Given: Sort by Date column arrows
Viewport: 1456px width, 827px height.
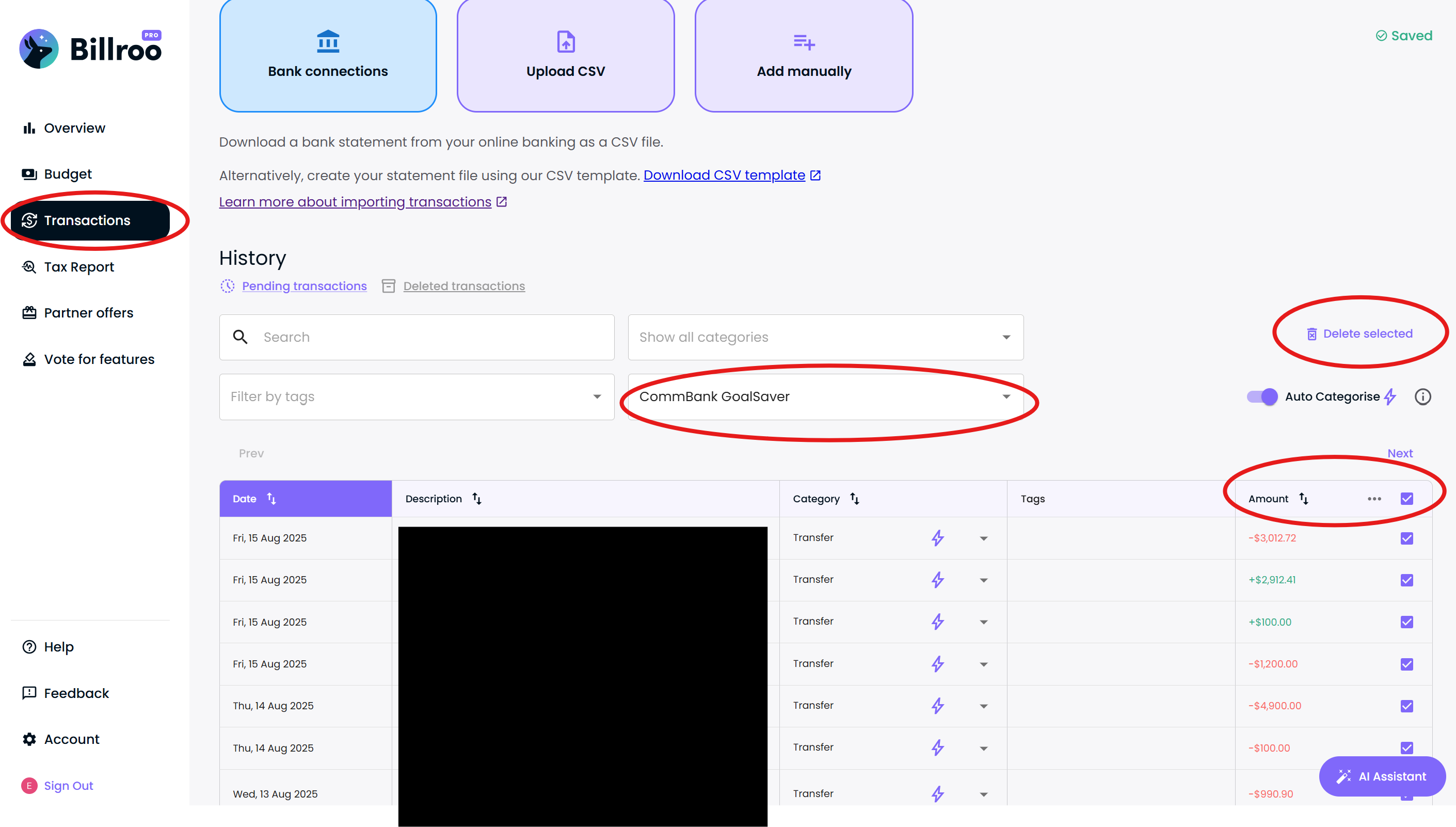Looking at the screenshot, I should click(271, 499).
